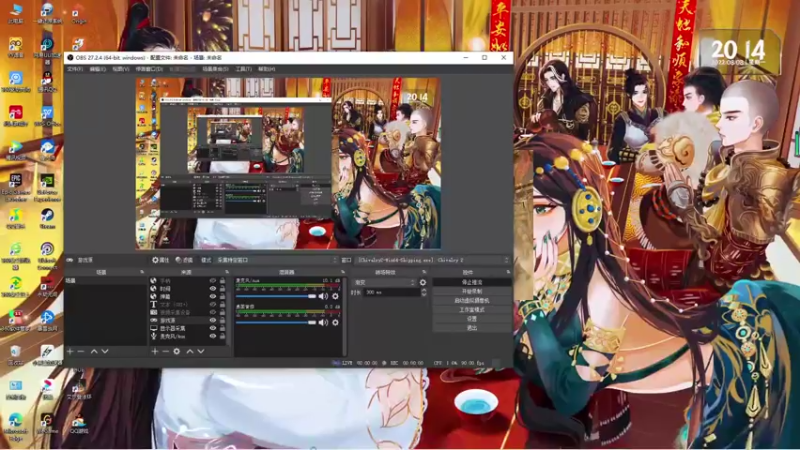Open the 文件(F) menu

pyautogui.click(x=75, y=69)
